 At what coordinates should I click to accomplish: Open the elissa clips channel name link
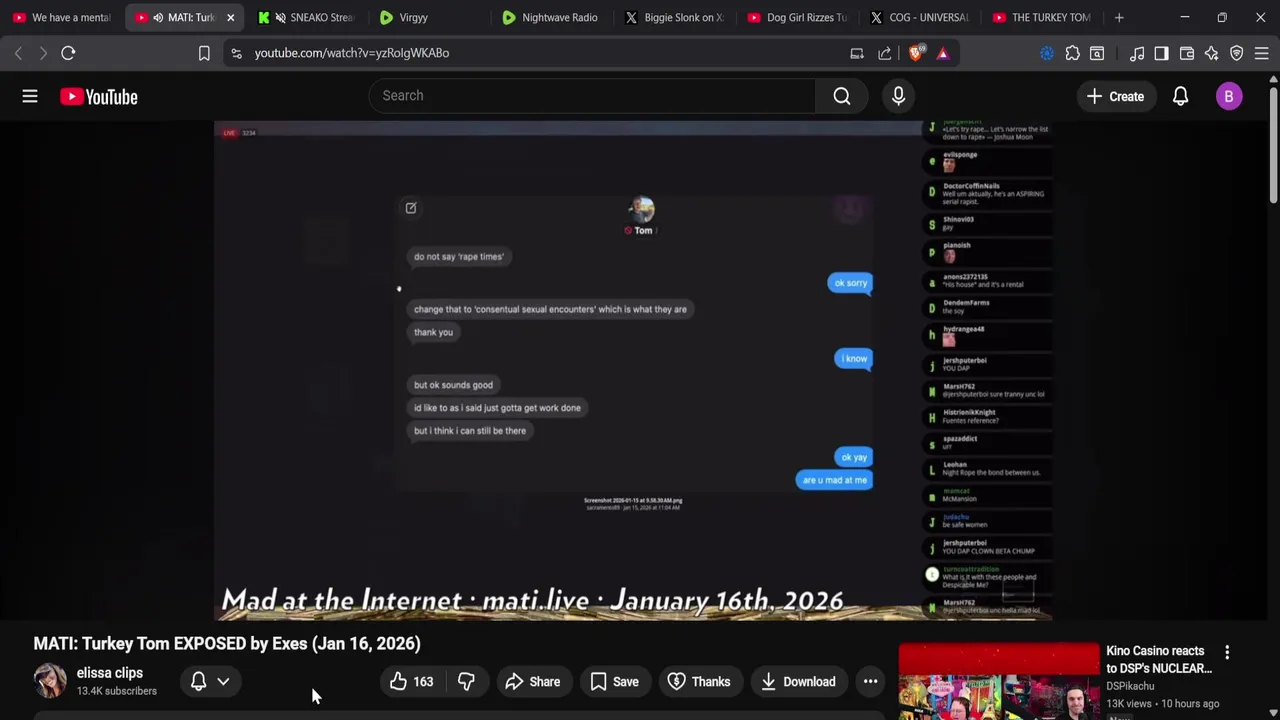coord(110,673)
